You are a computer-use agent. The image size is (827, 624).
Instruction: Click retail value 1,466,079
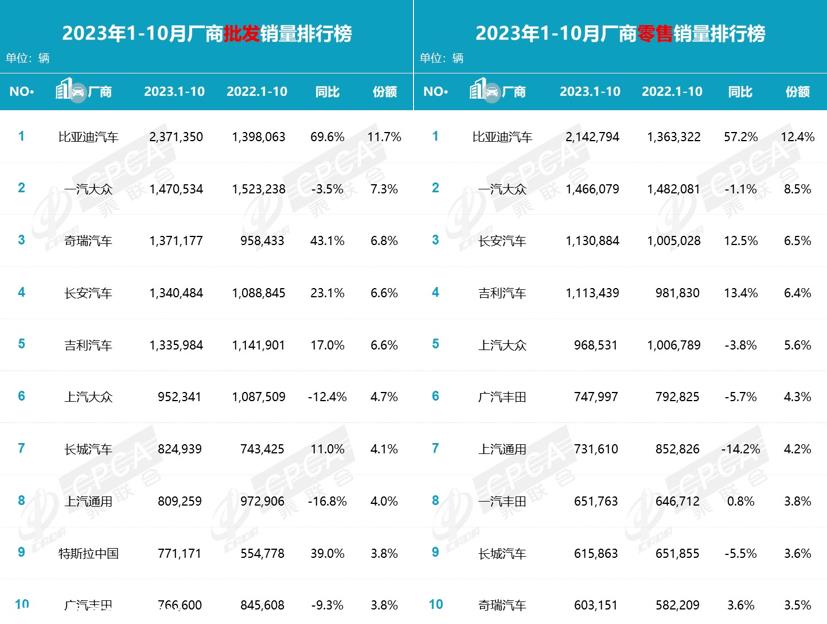click(592, 189)
